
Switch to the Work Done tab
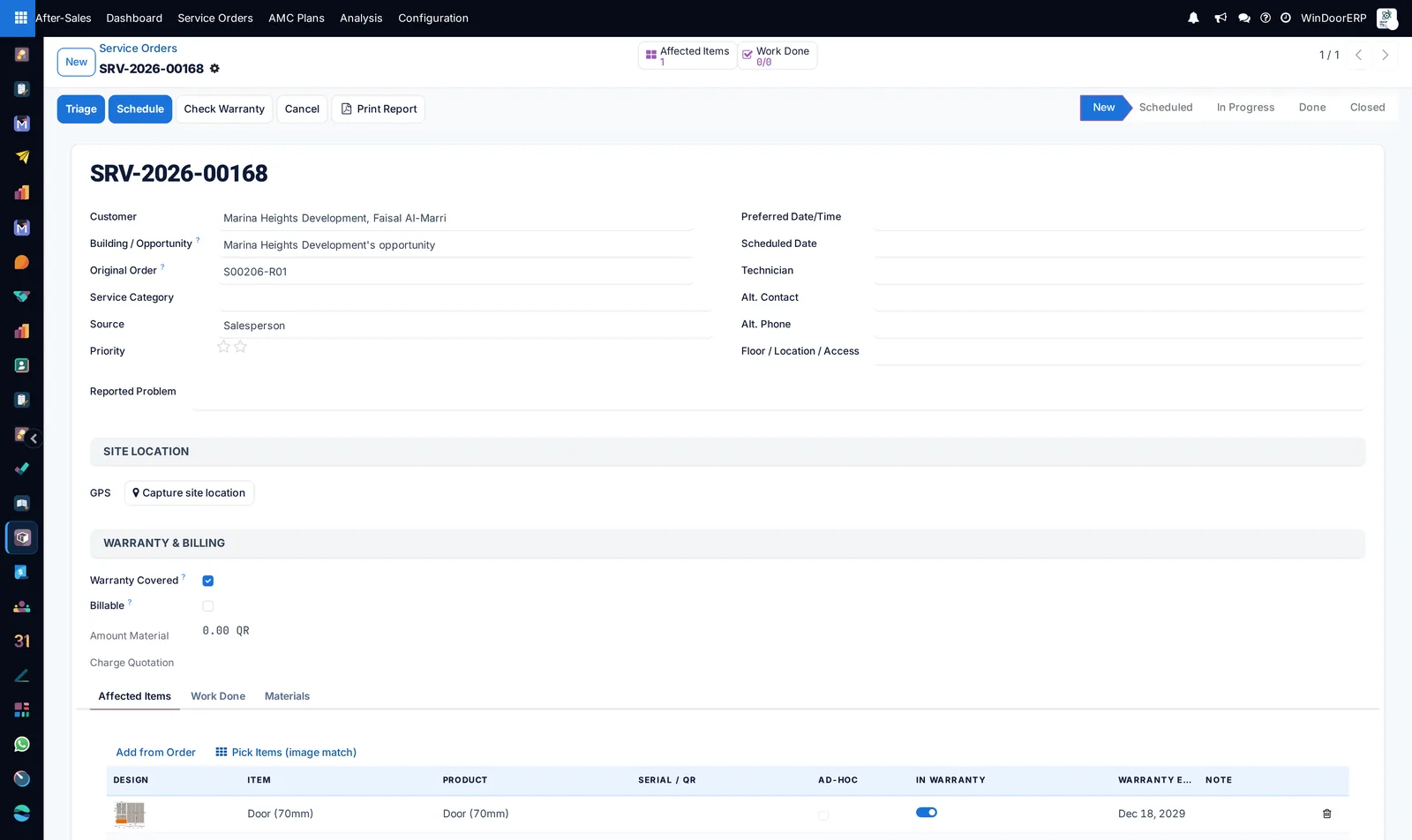pos(218,696)
